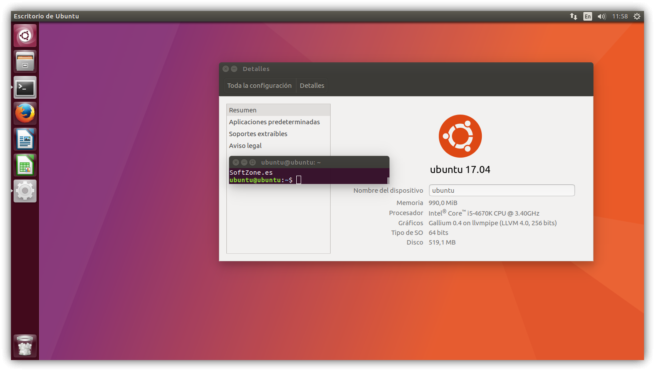Edit the Nombre del dispositivo field
This screenshot has width=655, height=371.
click(502, 190)
